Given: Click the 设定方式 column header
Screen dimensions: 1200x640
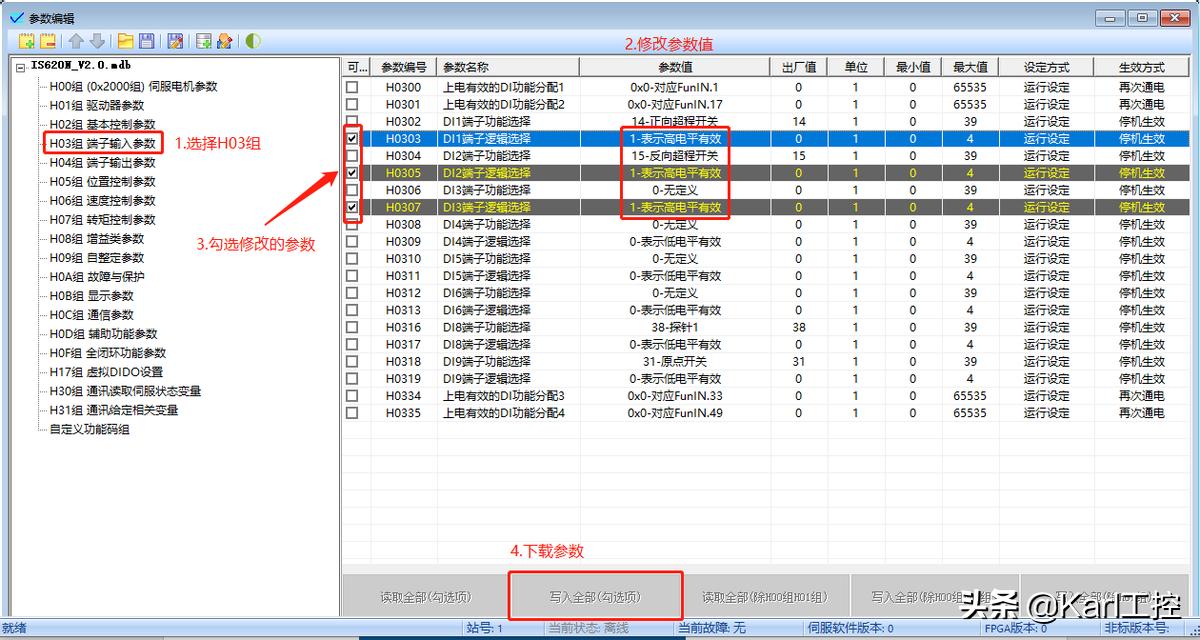Looking at the screenshot, I should click(1046, 67).
